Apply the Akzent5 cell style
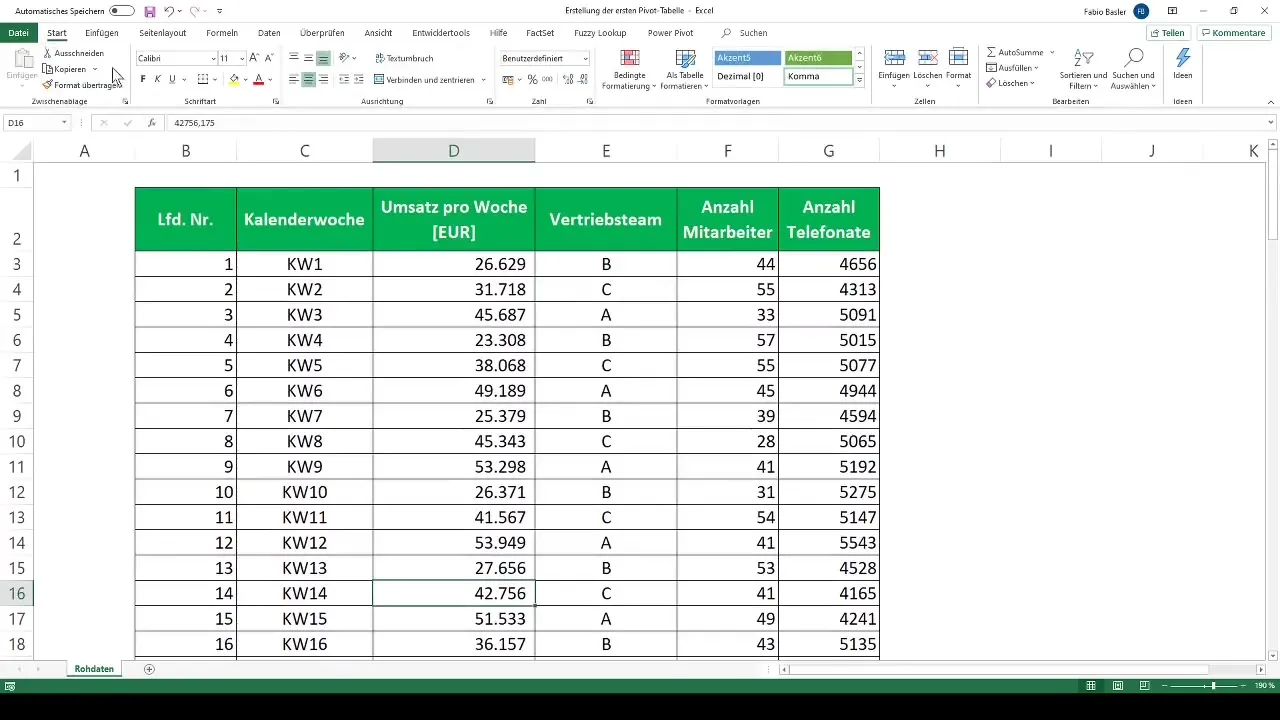The height and width of the screenshot is (720, 1280). tap(748, 58)
